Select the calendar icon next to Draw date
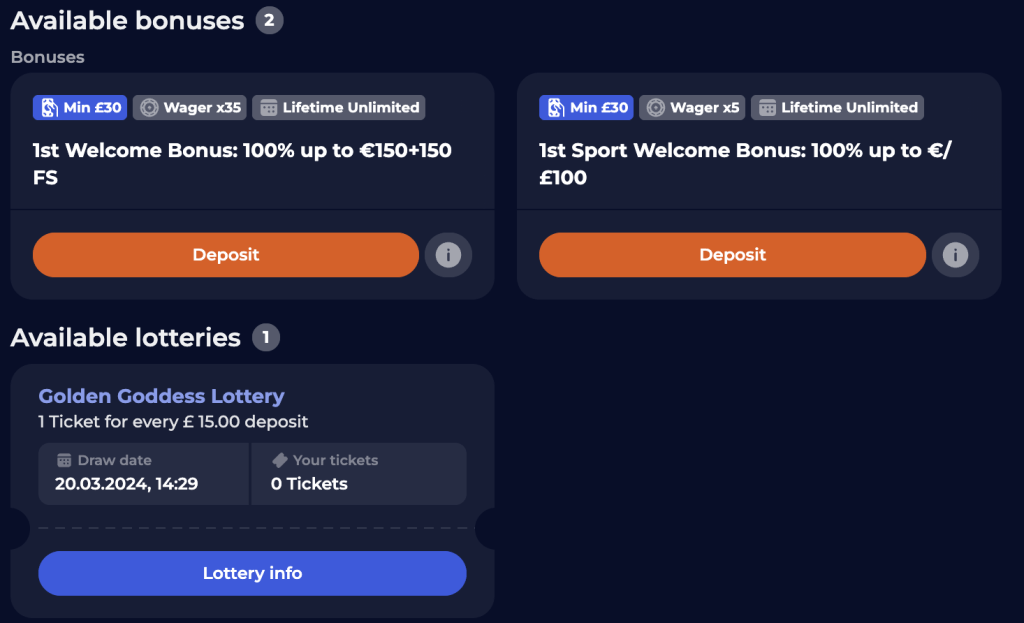Viewport: 1024px width, 623px height. [63, 460]
